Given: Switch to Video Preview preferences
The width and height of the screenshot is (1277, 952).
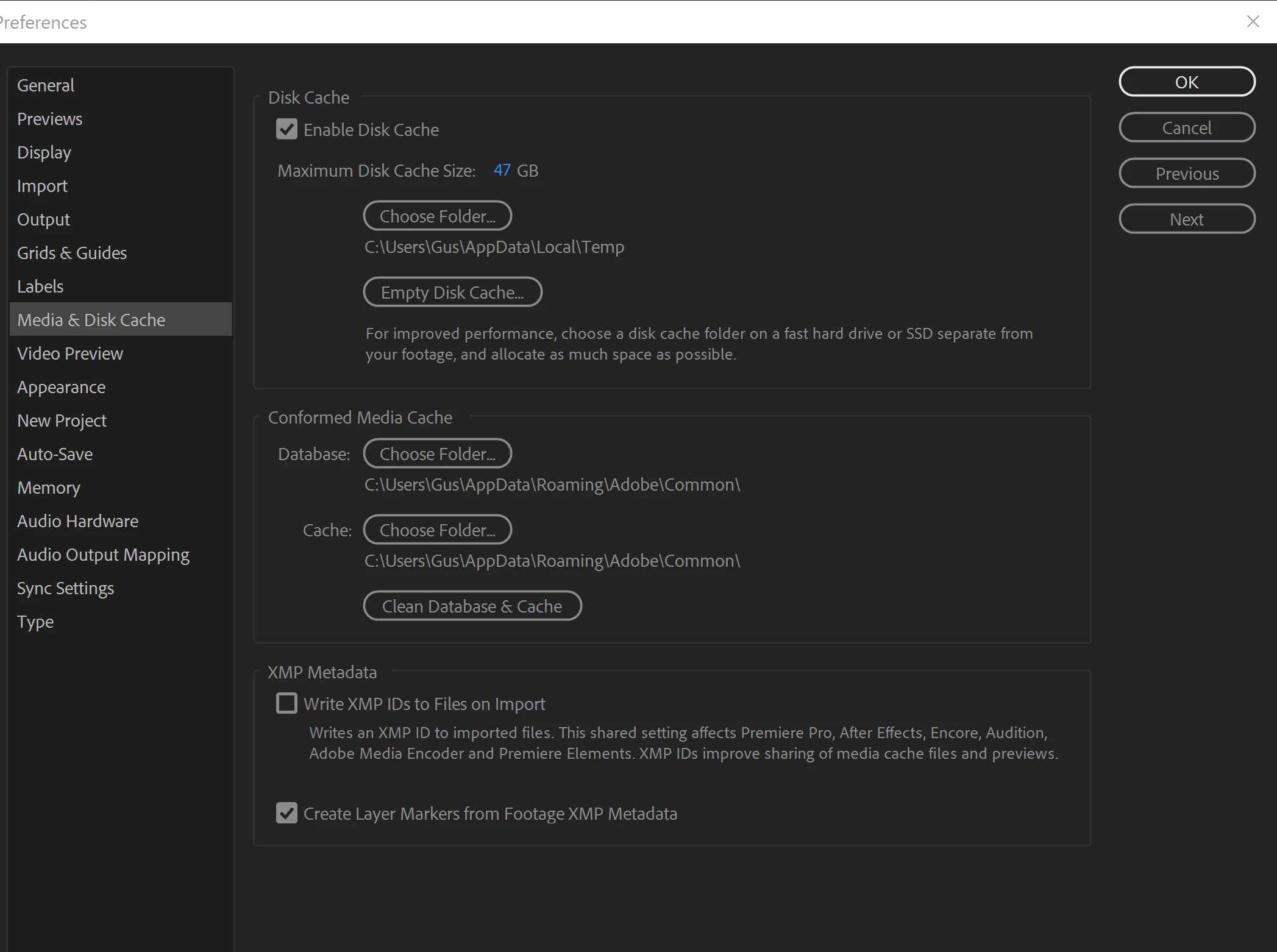Looking at the screenshot, I should [70, 353].
